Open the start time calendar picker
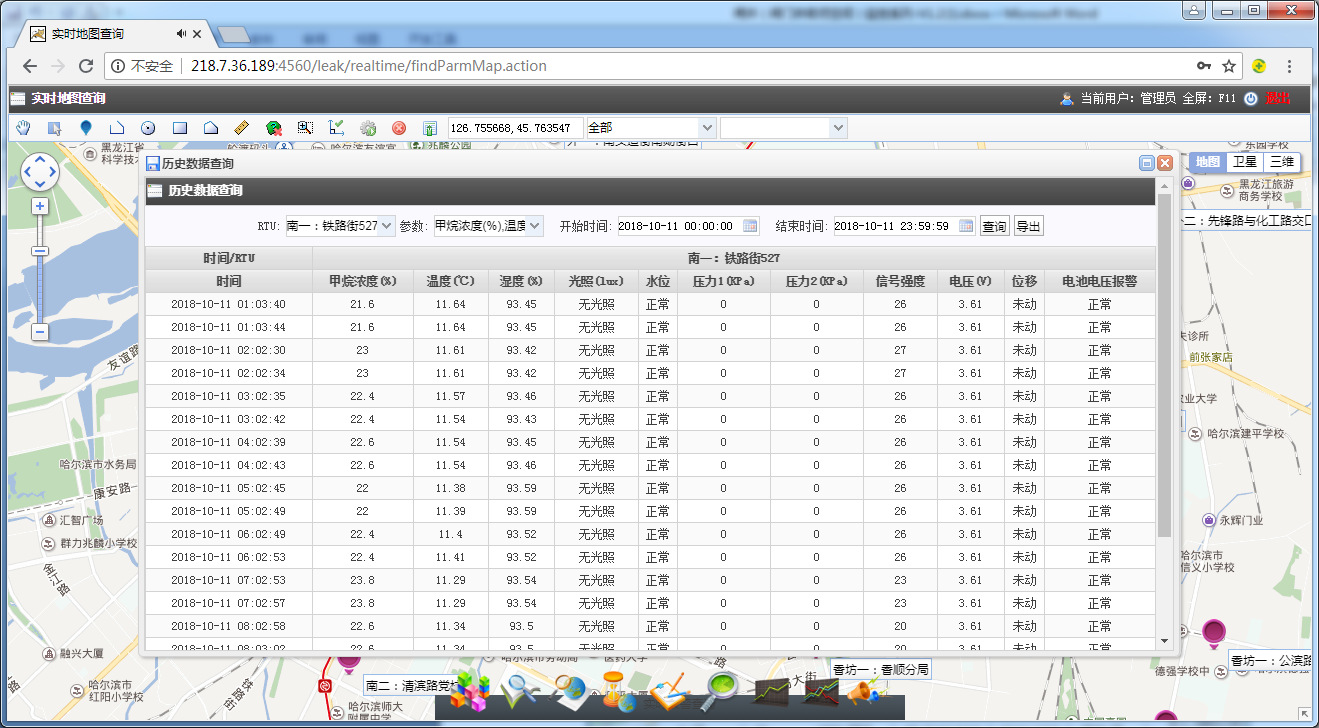 750,226
